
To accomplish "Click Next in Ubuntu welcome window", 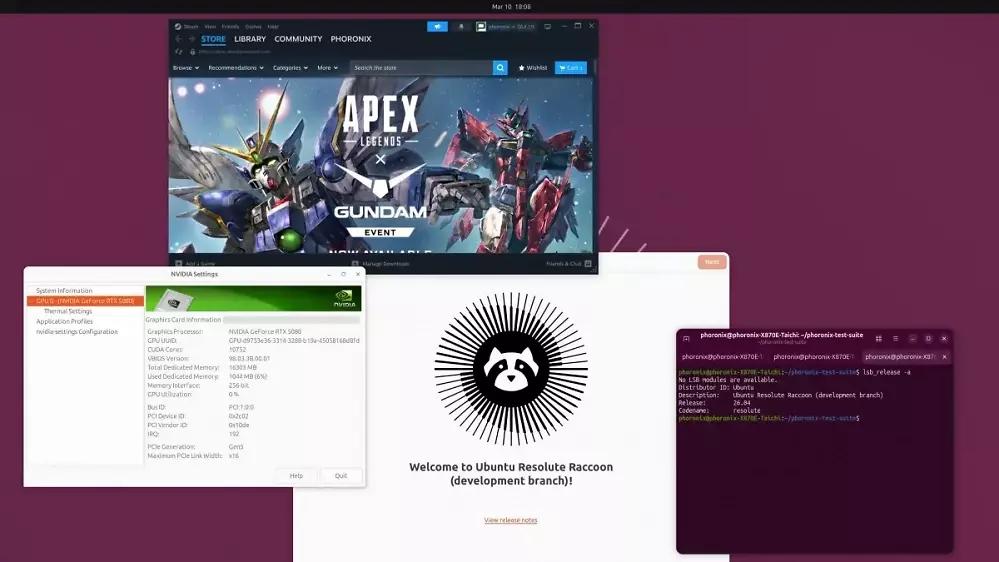I will (712, 262).
